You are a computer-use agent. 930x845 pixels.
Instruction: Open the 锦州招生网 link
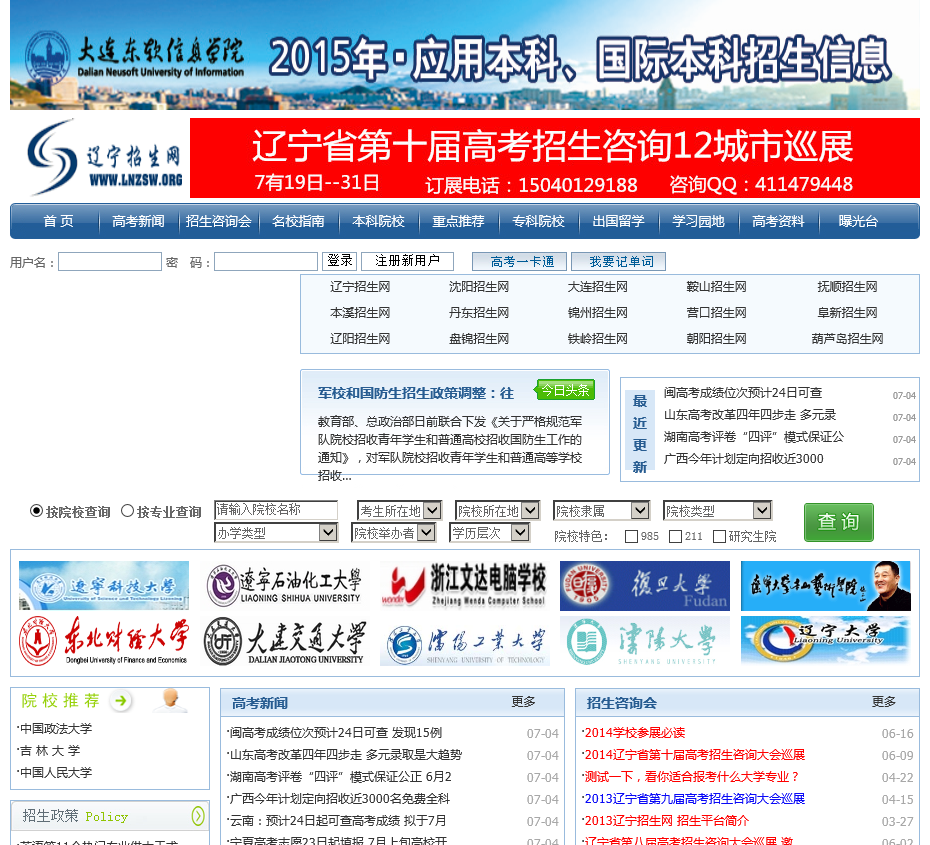click(597, 313)
